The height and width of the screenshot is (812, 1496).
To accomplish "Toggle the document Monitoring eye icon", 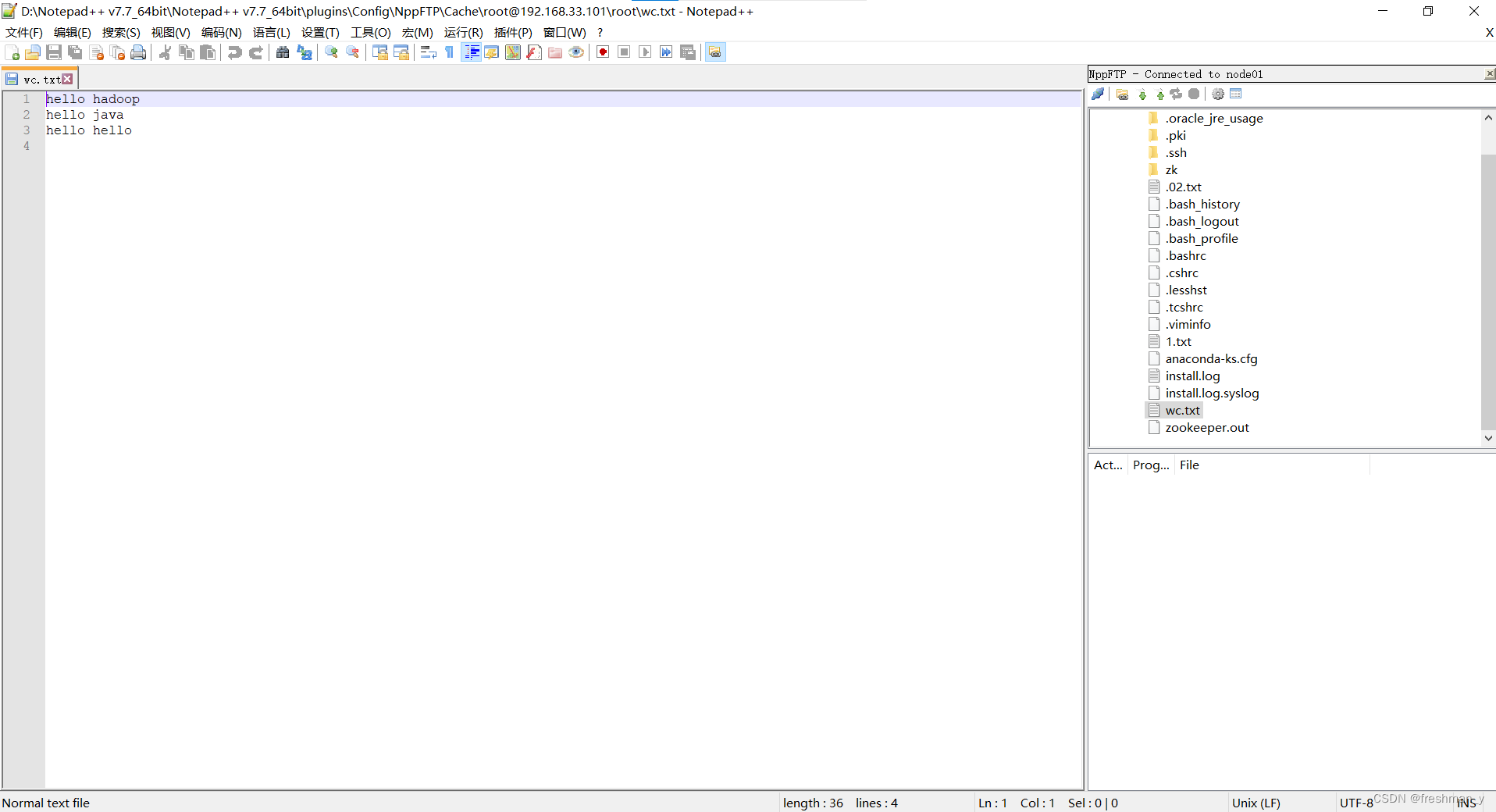I will point(575,52).
